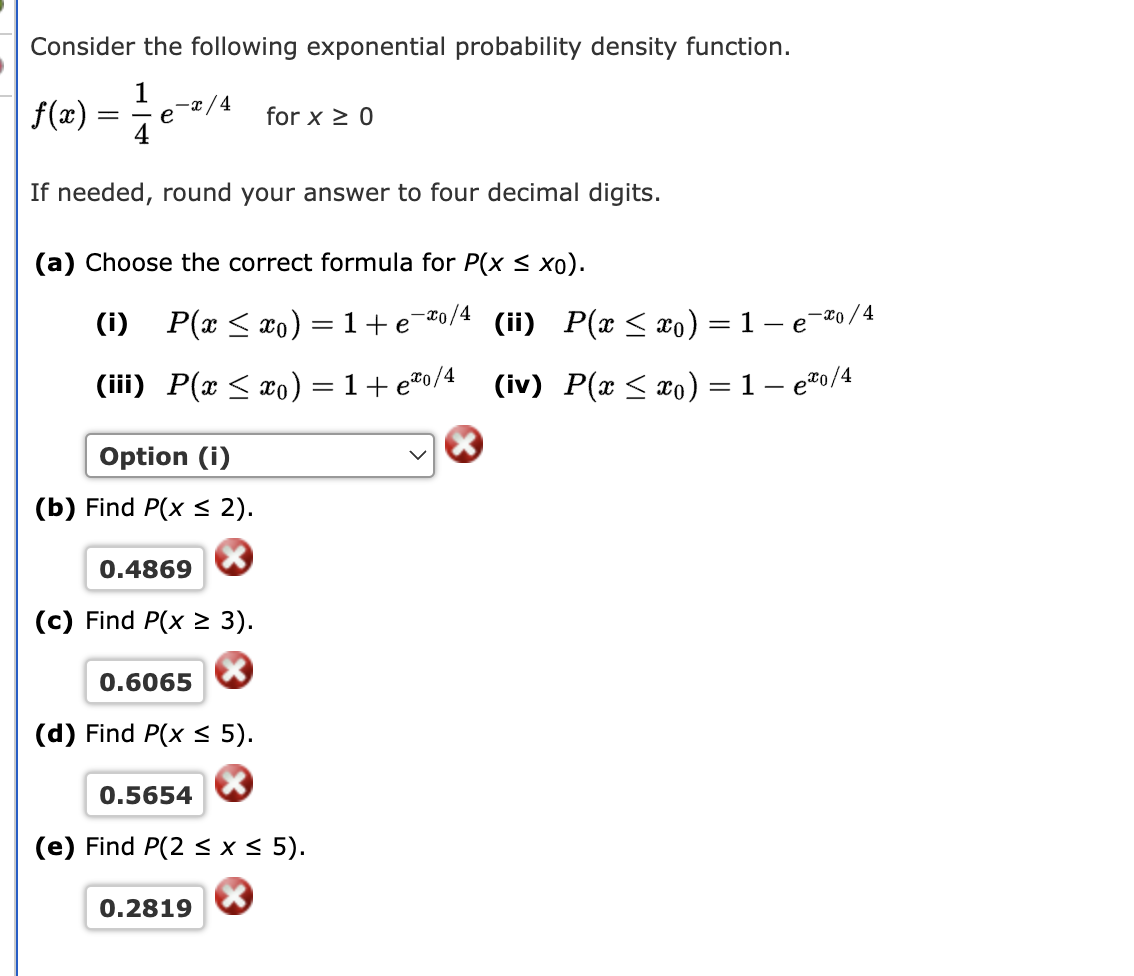
Task: Click the answer field containing 0.4869
Action: coord(144,567)
